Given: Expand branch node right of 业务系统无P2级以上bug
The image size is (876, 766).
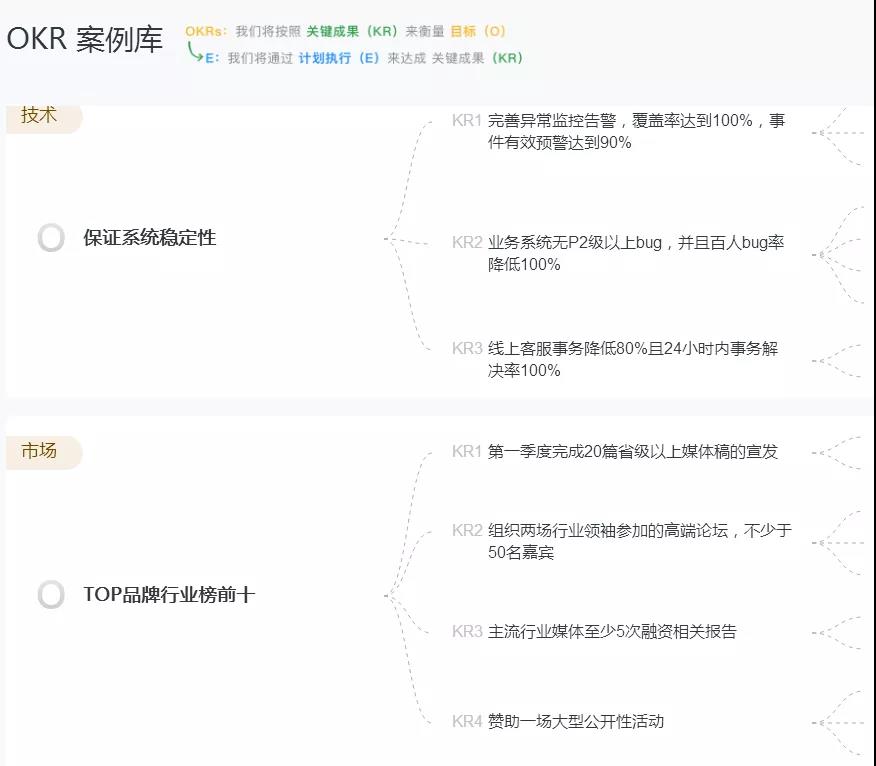Looking at the screenshot, I should point(821,254).
